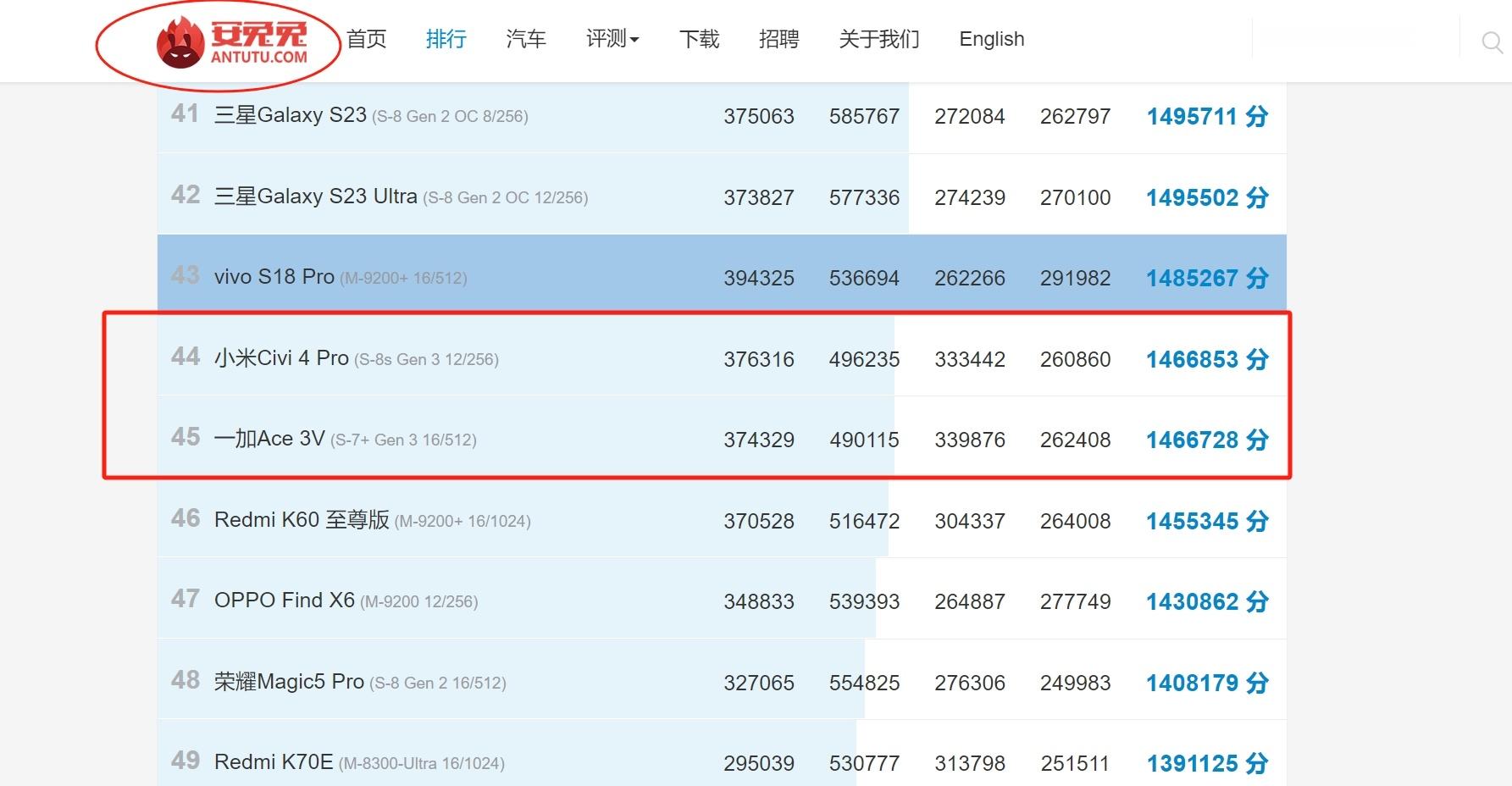Click the value 304337 for Redmi K60
This screenshot has width=1512, height=786.
pos(970,521)
